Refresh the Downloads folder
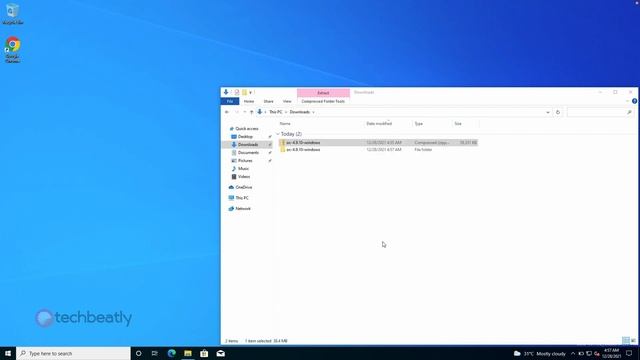Viewport: 640px width, 360px height. tap(558, 112)
